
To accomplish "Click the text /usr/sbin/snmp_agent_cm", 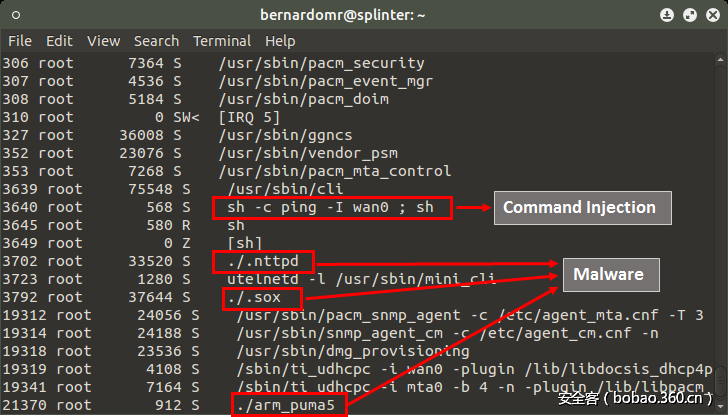I will [x=339, y=333].
